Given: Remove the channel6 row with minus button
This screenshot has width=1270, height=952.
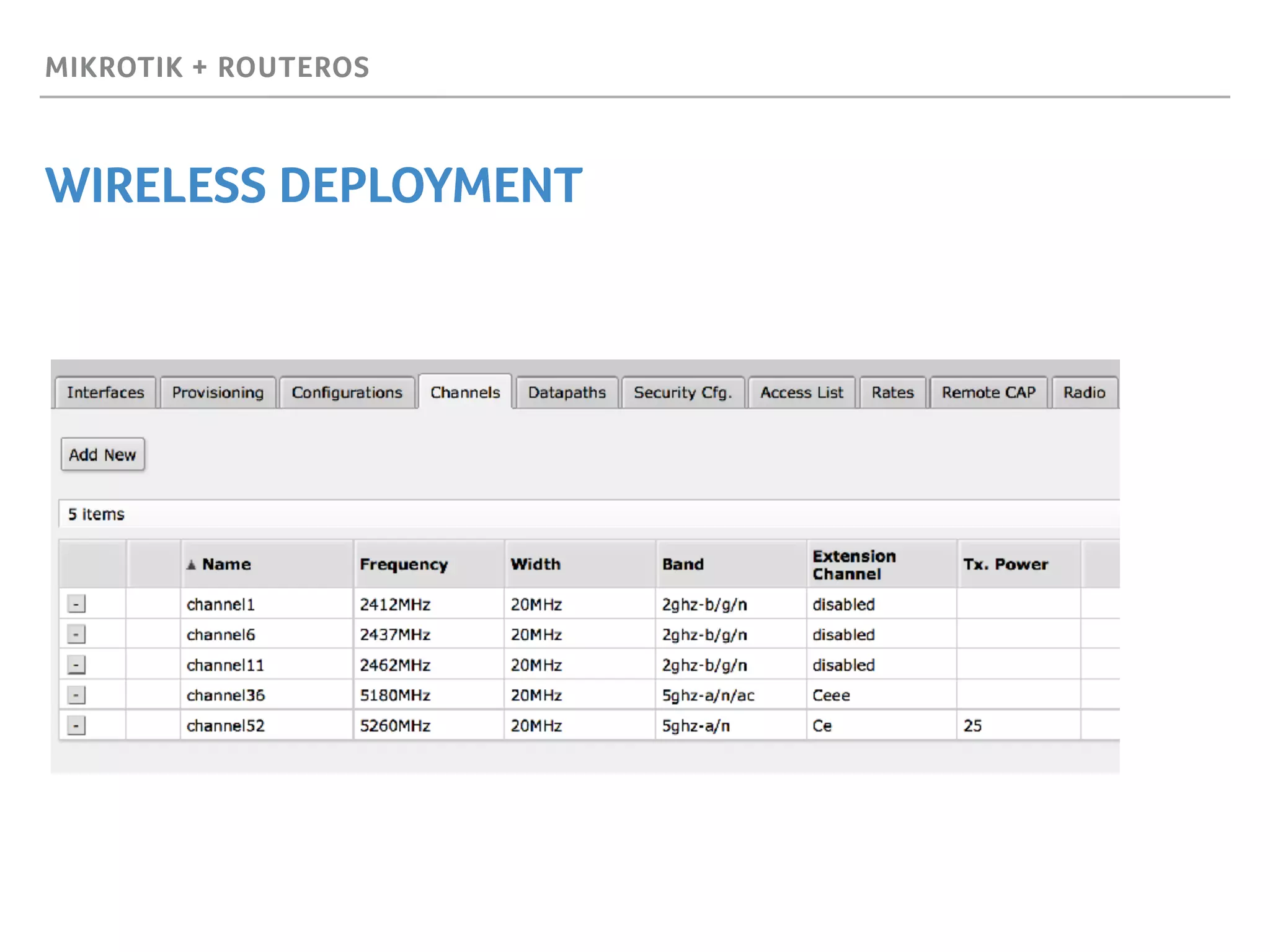Looking at the screenshot, I should pyautogui.click(x=76, y=634).
